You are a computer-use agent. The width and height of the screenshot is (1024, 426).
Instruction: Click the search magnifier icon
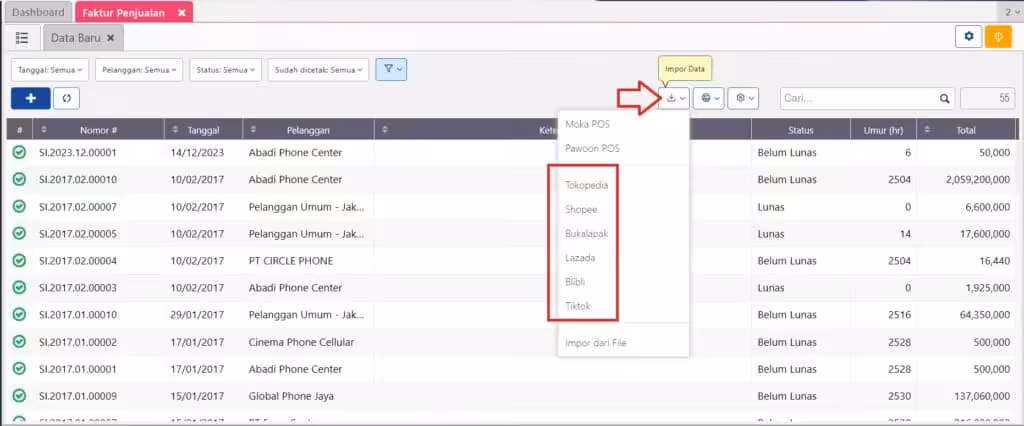(x=944, y=99)
